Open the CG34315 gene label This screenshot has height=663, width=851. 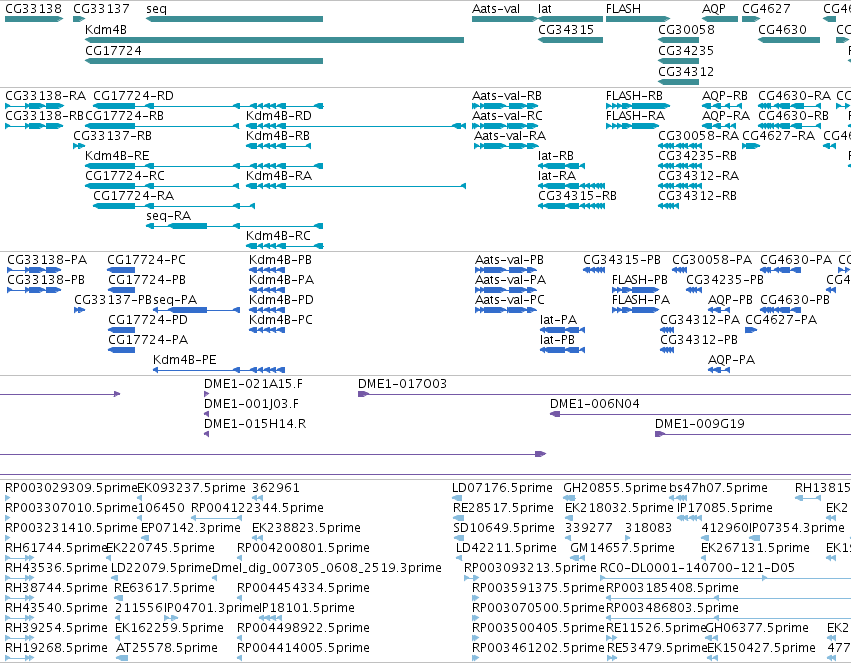[x=566, y=29]
